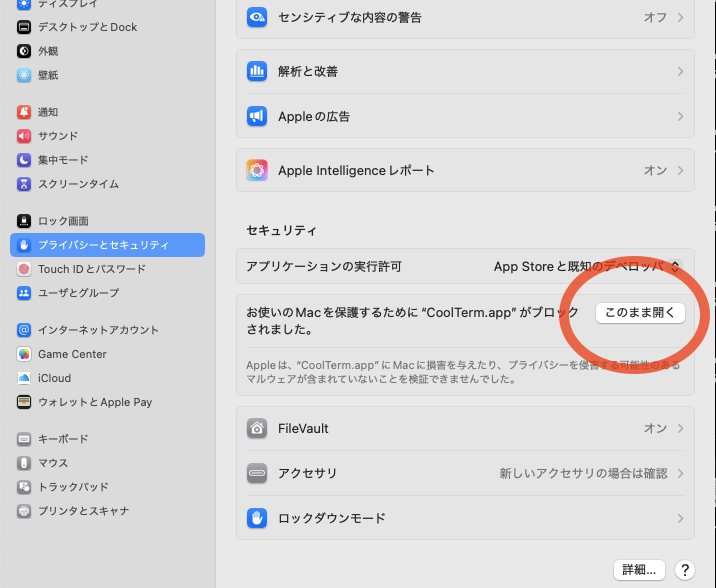Screen dimensions: 716x588
Task: Click the プリンタとスキャナ printer icon
Action: point(24,511)
